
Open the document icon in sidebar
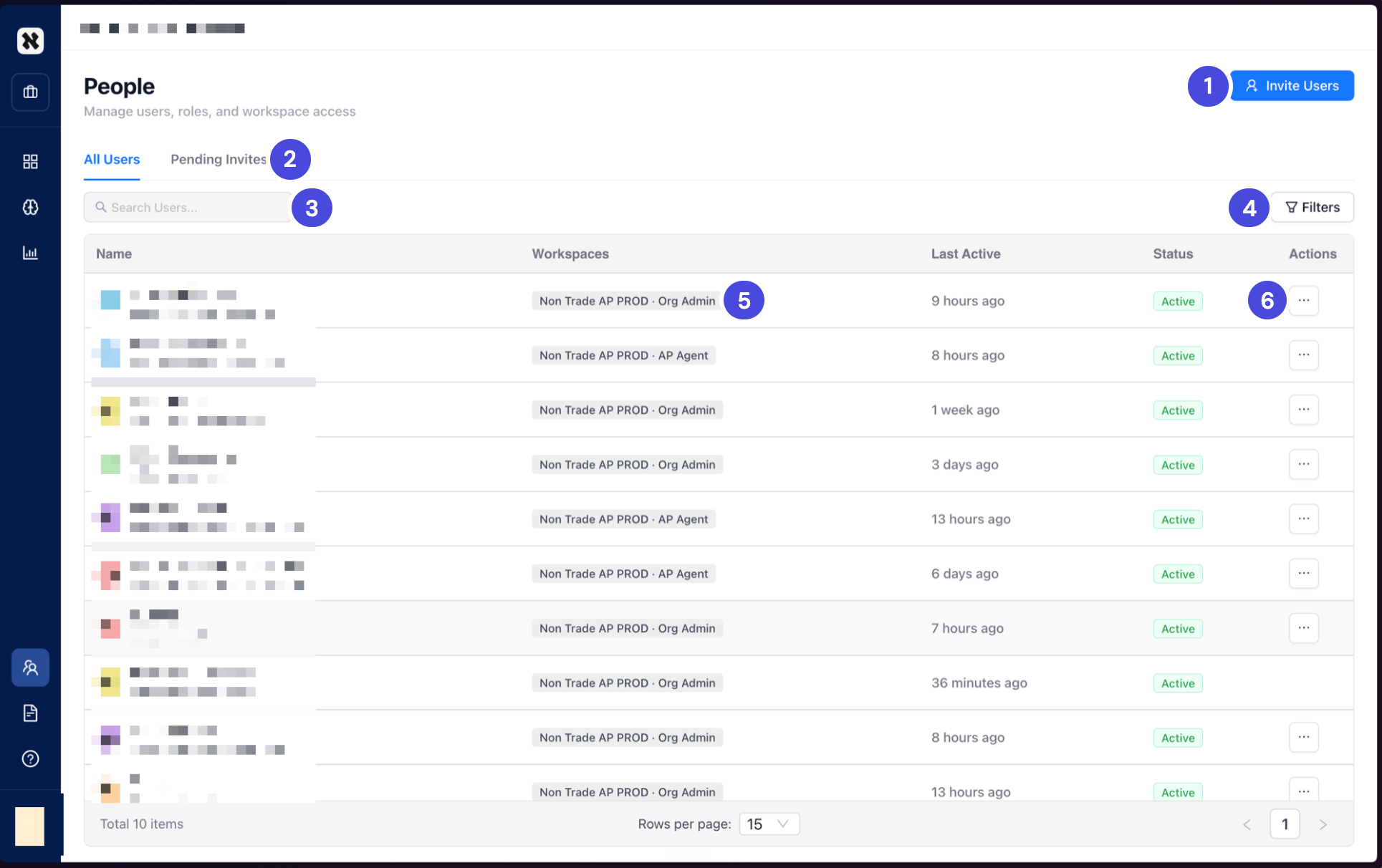(30, 713)
